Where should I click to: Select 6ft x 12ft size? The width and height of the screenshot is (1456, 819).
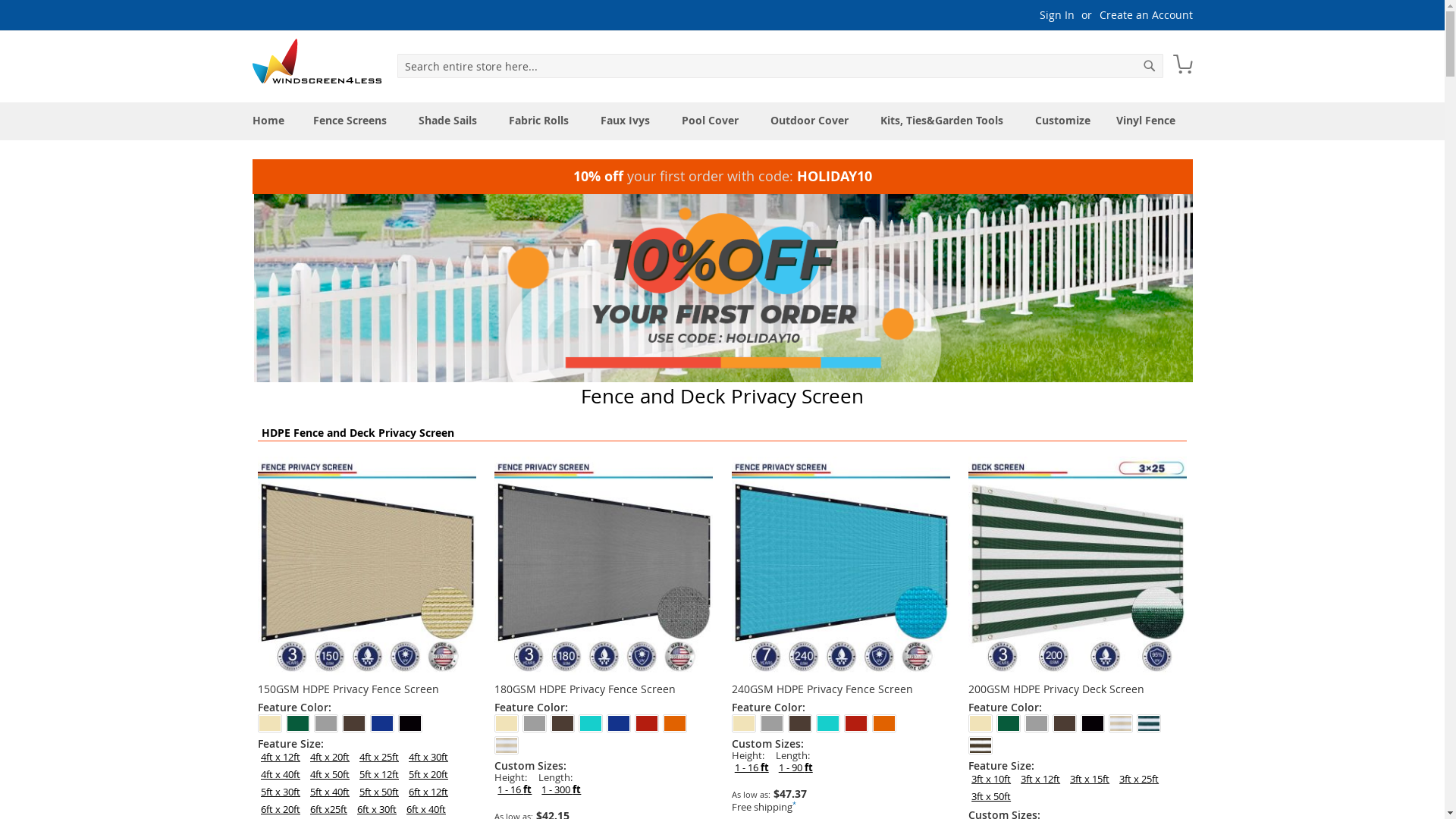pos(428,792)
